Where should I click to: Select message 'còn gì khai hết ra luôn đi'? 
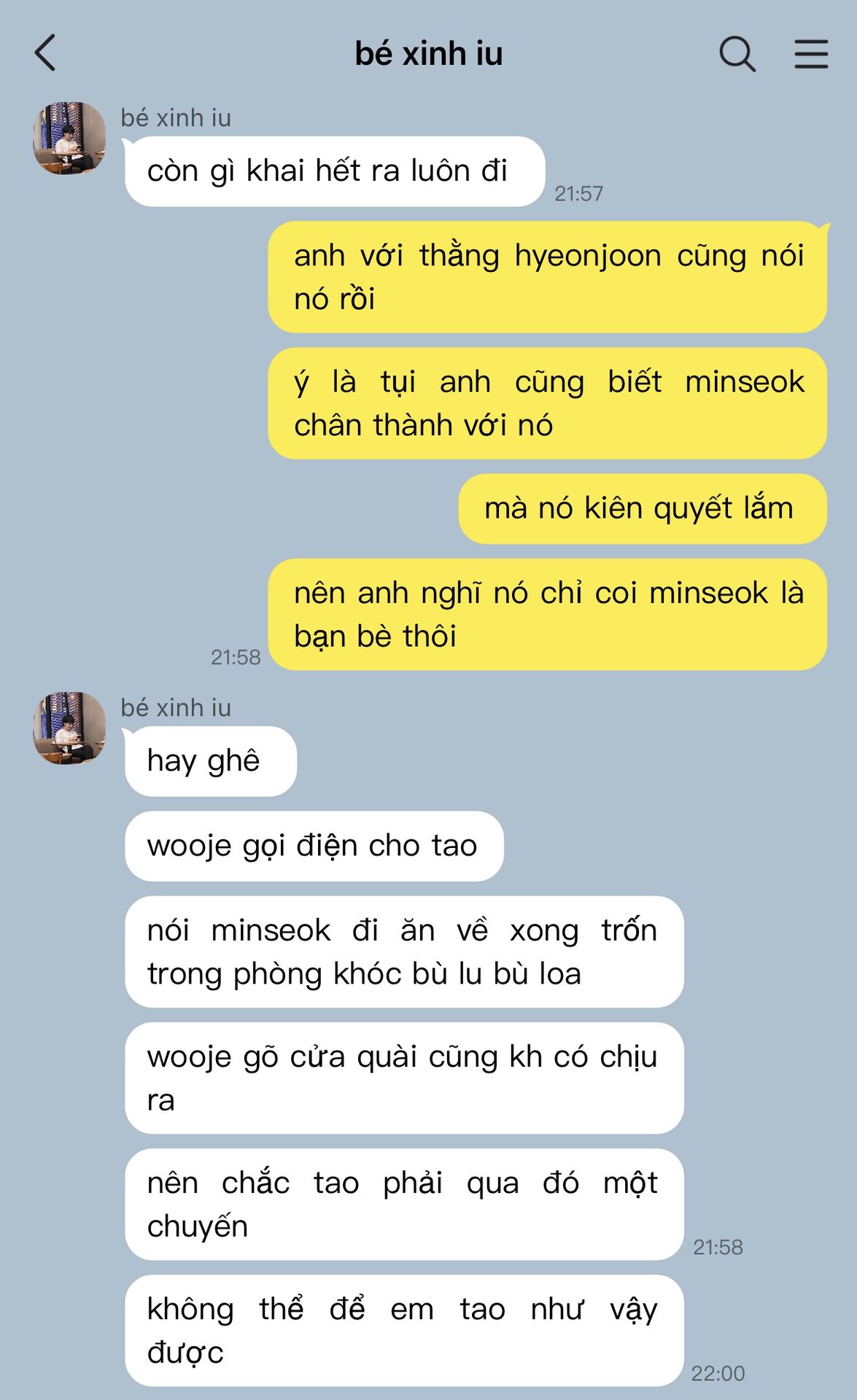click(x=335, y=171)
